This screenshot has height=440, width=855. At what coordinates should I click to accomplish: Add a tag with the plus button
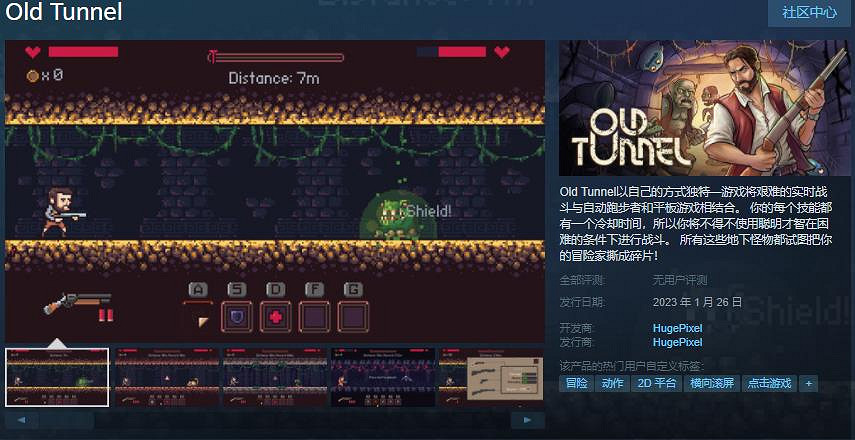point(808,383)
